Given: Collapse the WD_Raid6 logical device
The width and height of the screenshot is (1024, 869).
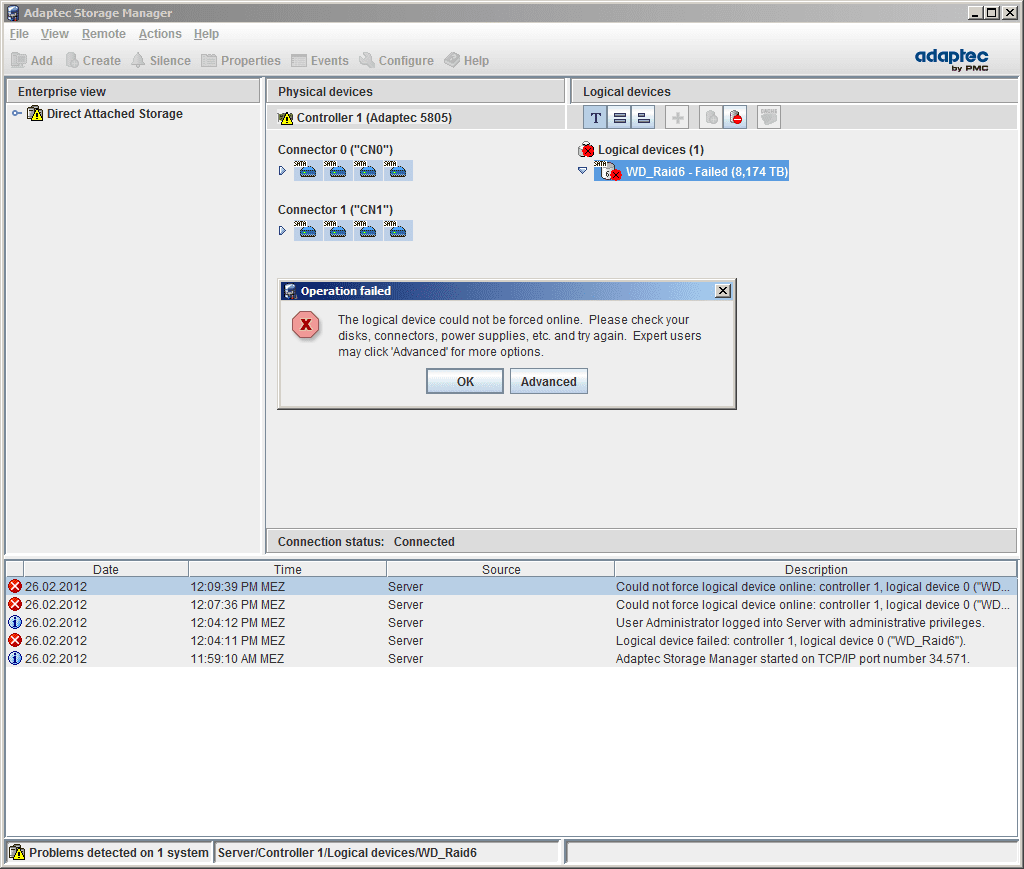Looking at the screenshot, I should pyautogui.click(x=583, y=170).
